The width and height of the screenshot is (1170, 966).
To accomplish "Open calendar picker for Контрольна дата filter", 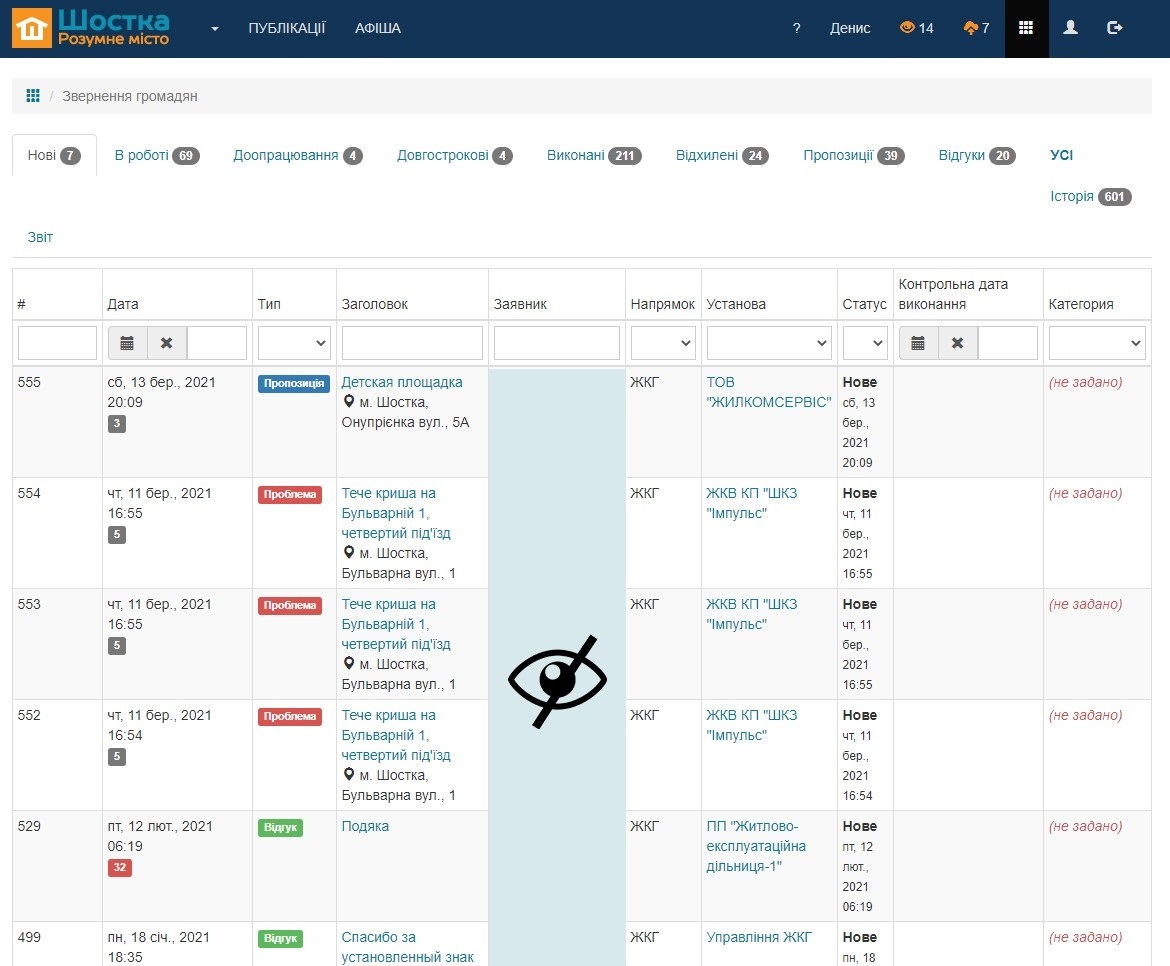I will (x=919, y=343).
